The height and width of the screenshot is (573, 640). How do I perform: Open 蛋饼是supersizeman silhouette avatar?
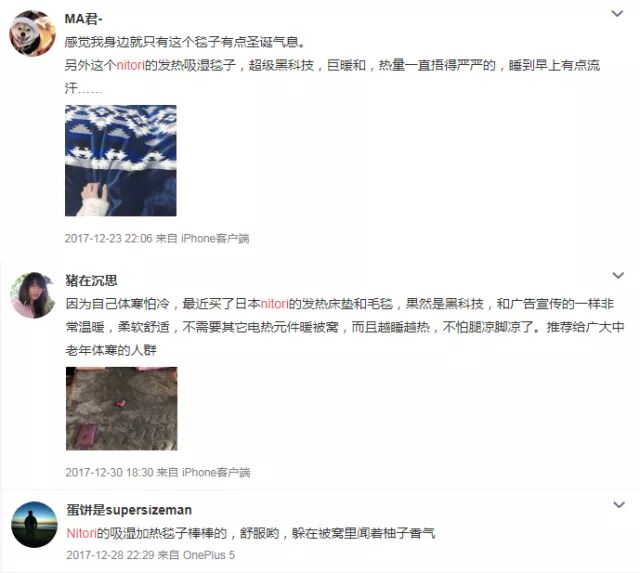[34, 524]
